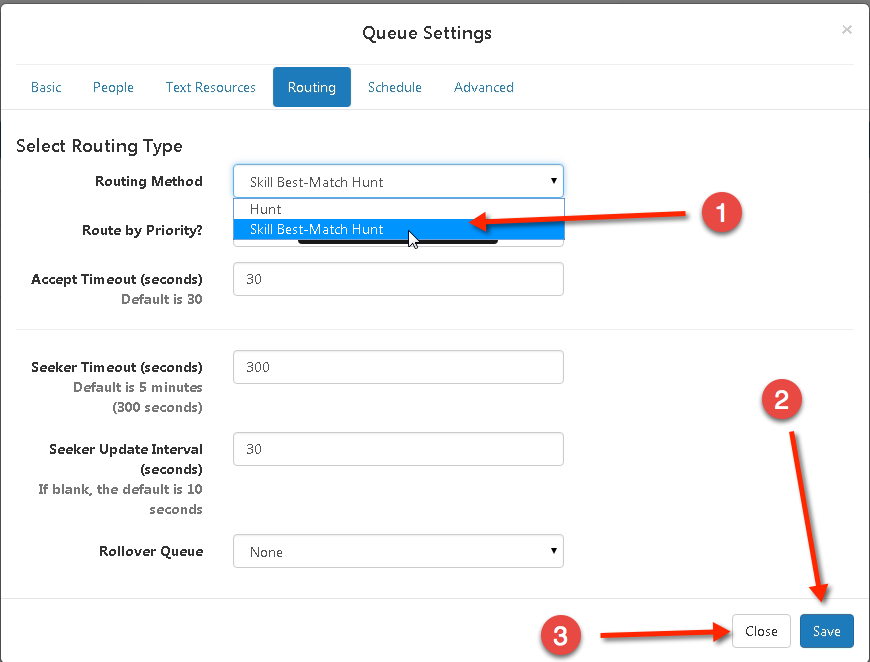Click the Close button
The image size is (870, 662).
click(x=761, y=631)
